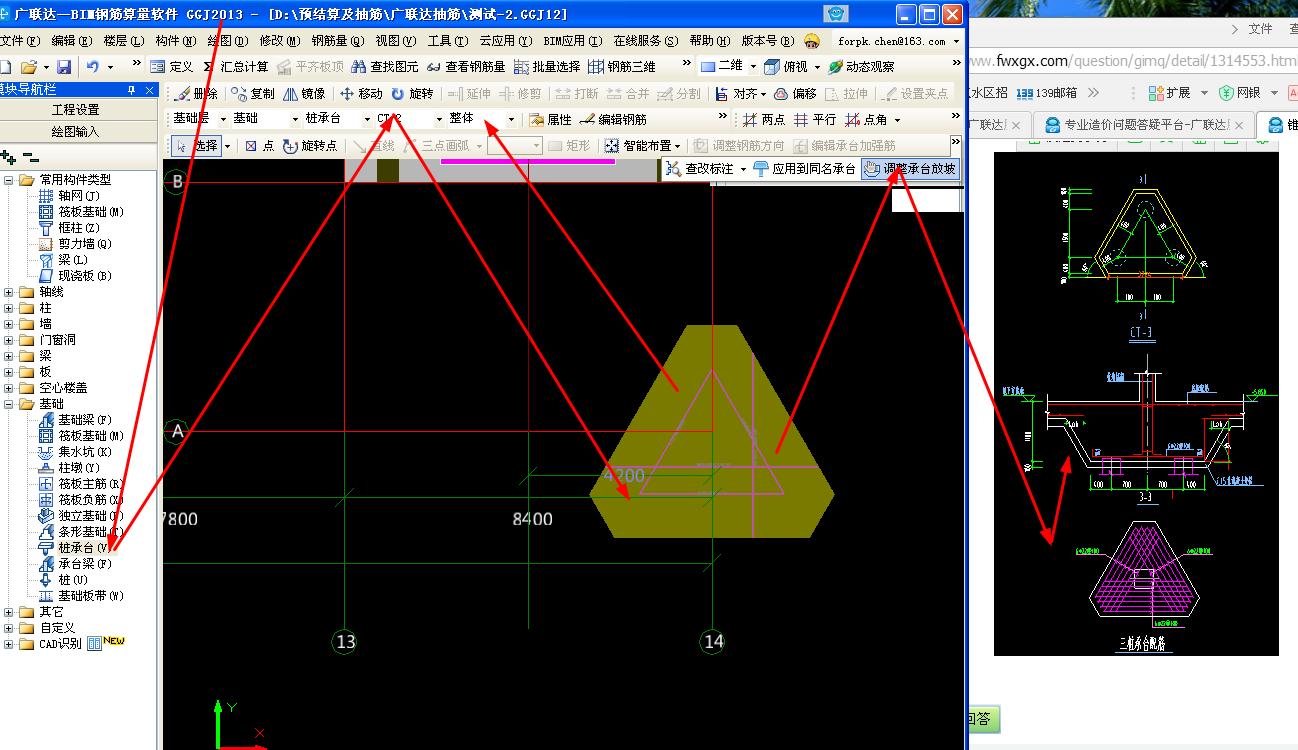This screenshot has width=1298, height=750.
Task: Click 复制 copy tool
Action: [252, 94]
